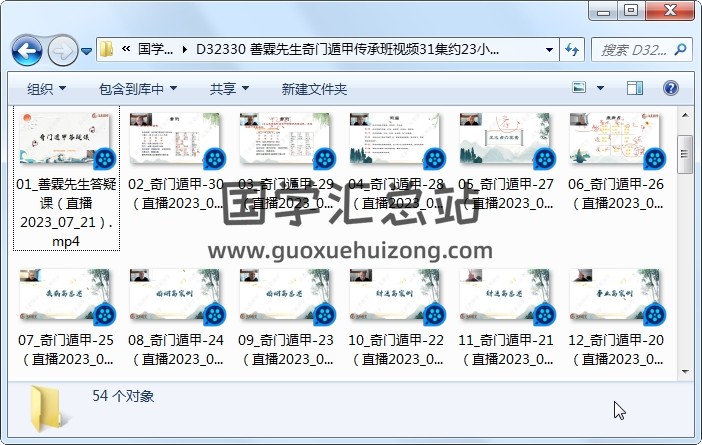Expand the breadcrumb arrow after 国学 folder
The image size is (702, 445).
(185, 49)
